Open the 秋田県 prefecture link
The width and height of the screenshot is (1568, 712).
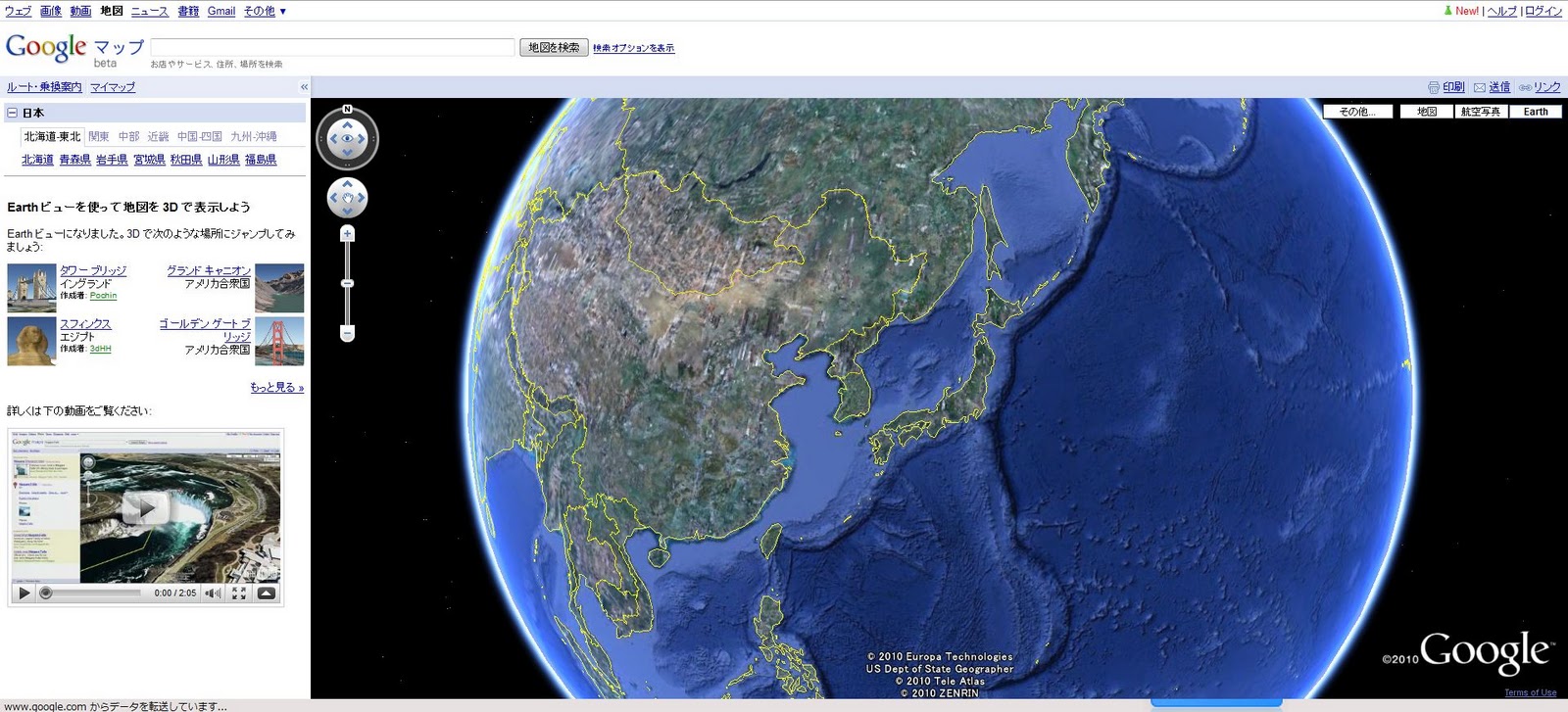point(186,160)
